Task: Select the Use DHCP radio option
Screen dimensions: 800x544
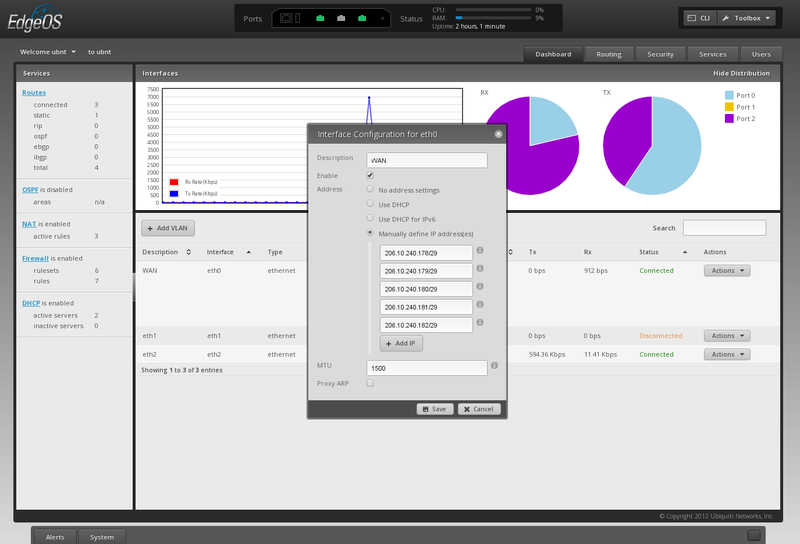Action: pos(370,203)
